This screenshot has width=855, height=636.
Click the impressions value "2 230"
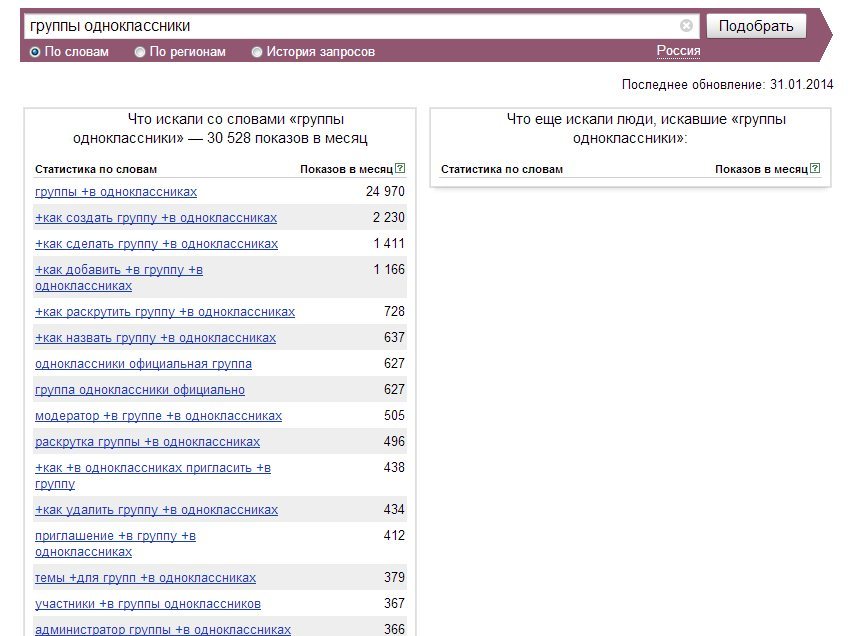tap(388, 218)
